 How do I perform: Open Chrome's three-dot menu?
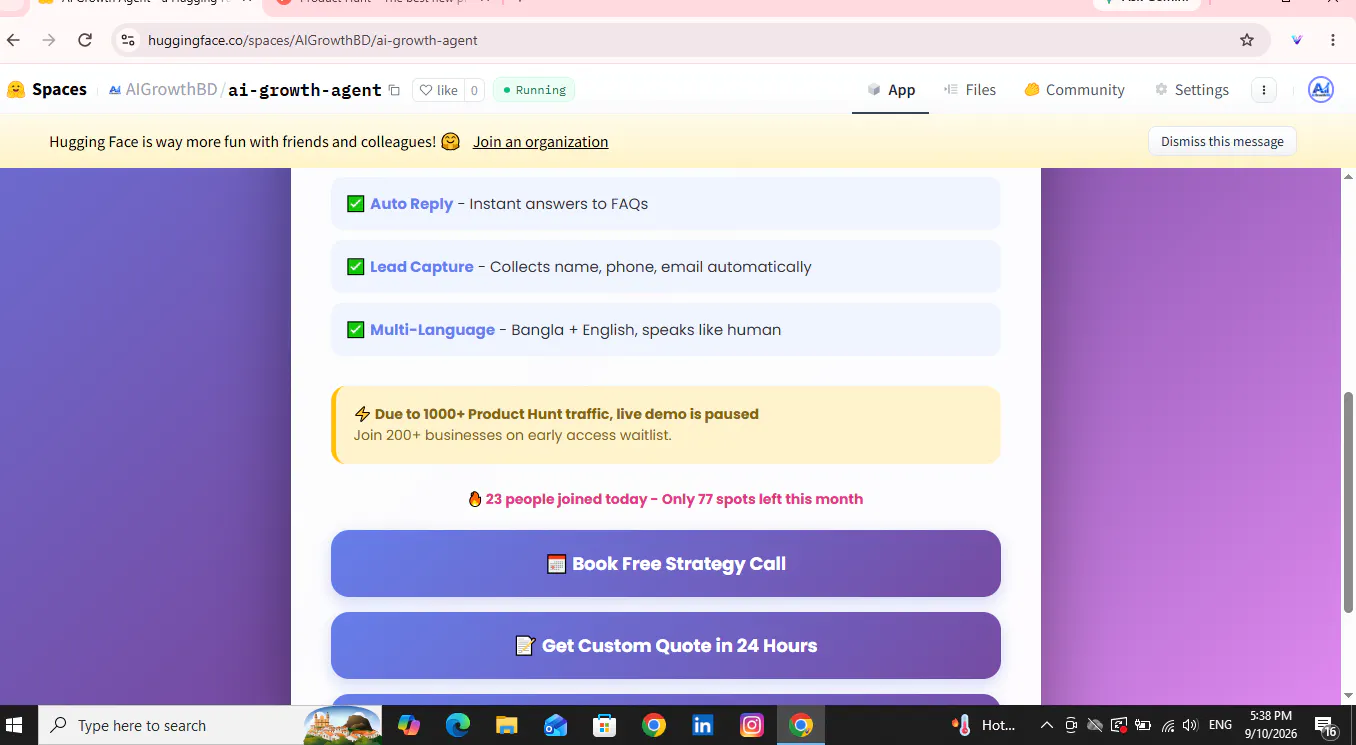pyautogui.click(x=1333, y=40)
